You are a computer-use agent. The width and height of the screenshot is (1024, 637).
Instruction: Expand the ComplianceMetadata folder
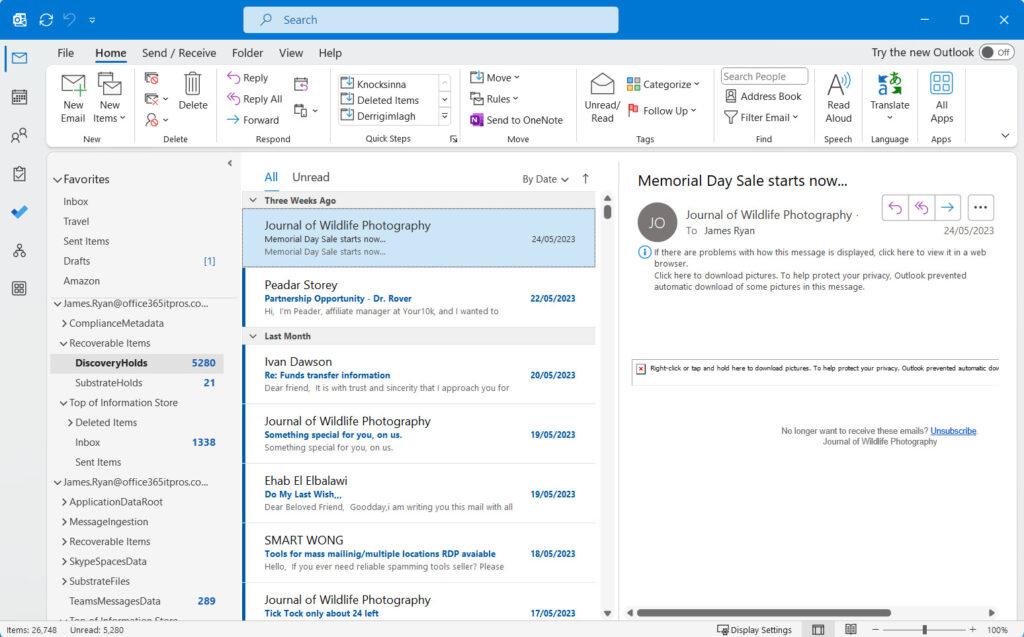point(64,323)
